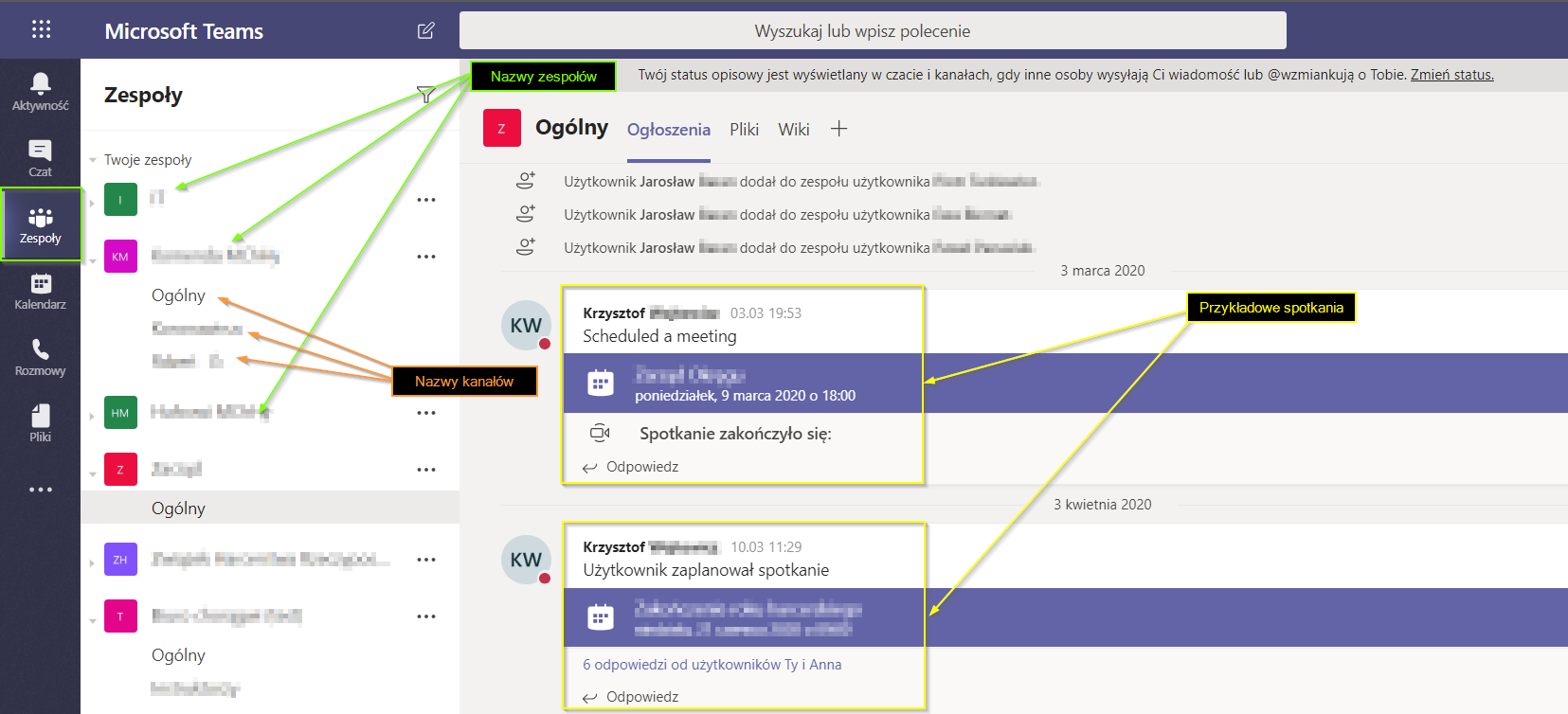The image size is (1568, 714).
Task: Expand the HM team
Action: pos(92,416)
